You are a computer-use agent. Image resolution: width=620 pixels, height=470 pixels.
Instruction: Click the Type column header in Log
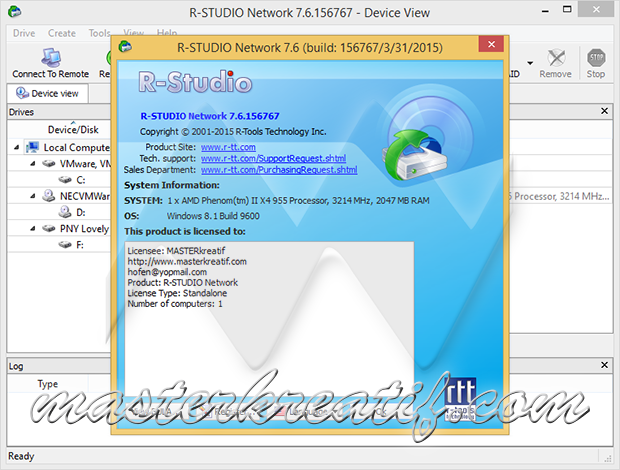coord(47,384)
